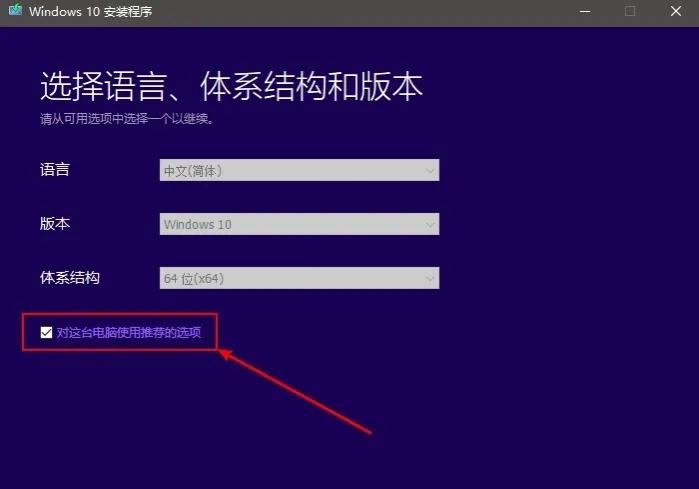Image resolution: width=699 pixels, height=489 pixels.
Task: Click the heading 选择语言、体系结构和版本
Action: click(x=231, y=86)
